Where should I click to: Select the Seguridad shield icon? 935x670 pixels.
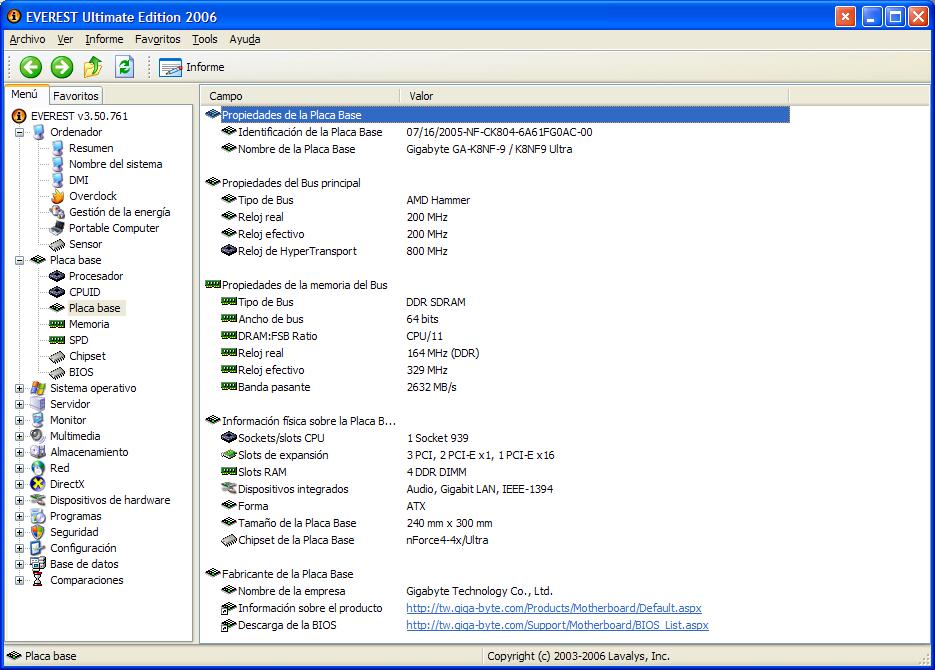[x=38, y=532]
